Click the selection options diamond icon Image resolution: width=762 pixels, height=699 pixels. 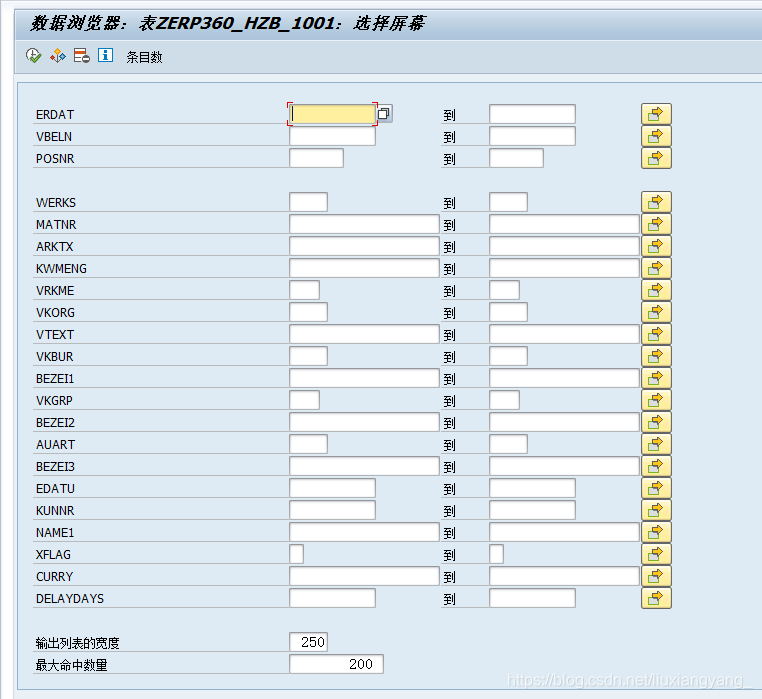point(57,55)
